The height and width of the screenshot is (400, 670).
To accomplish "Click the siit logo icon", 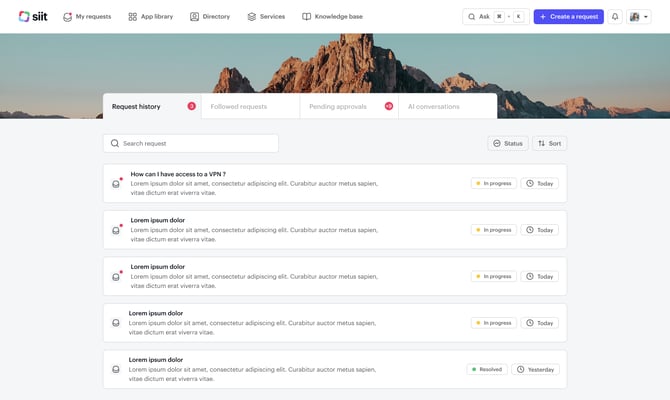I will tap(24, 16).
